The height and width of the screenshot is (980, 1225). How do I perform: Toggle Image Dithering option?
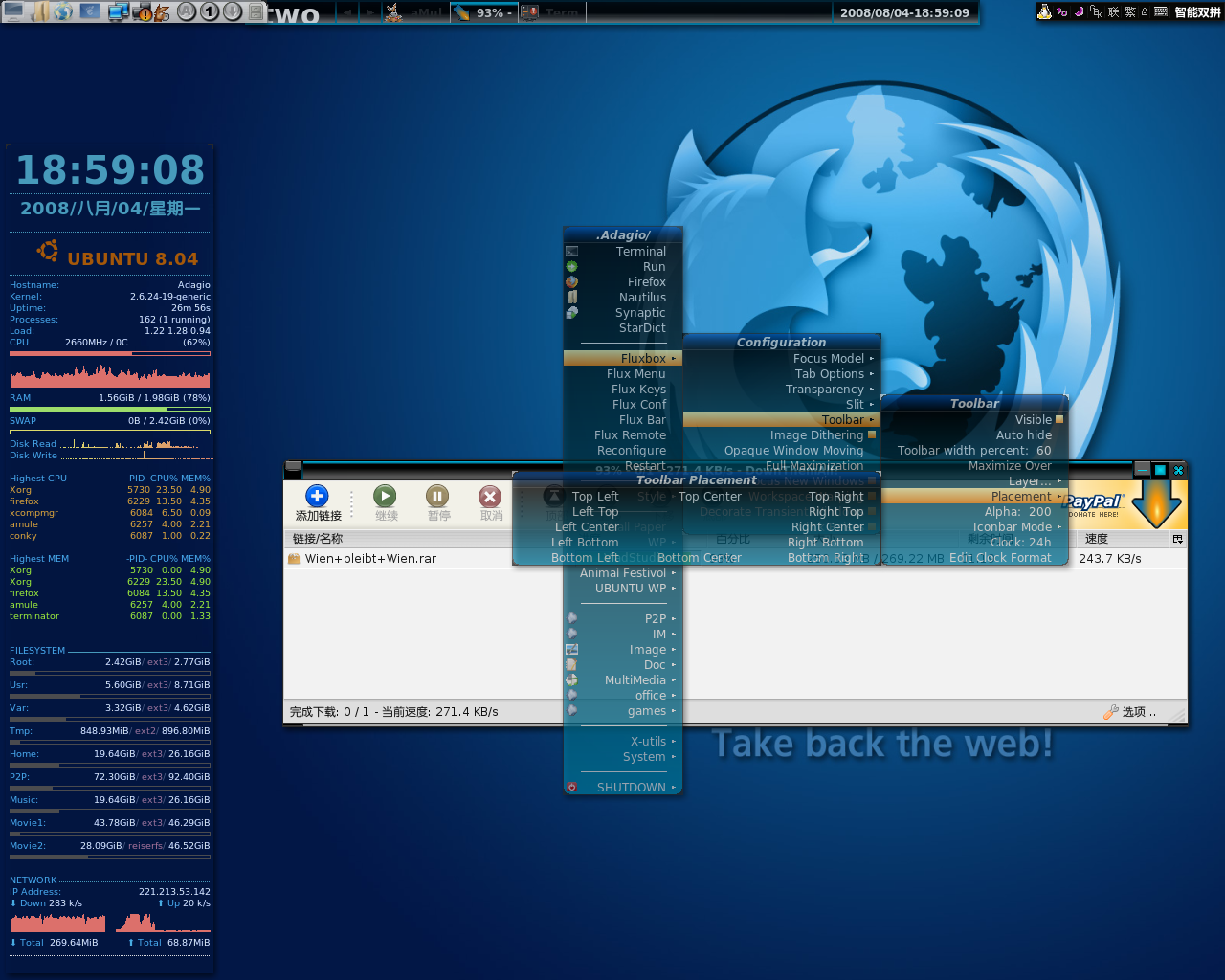point(782,434)
